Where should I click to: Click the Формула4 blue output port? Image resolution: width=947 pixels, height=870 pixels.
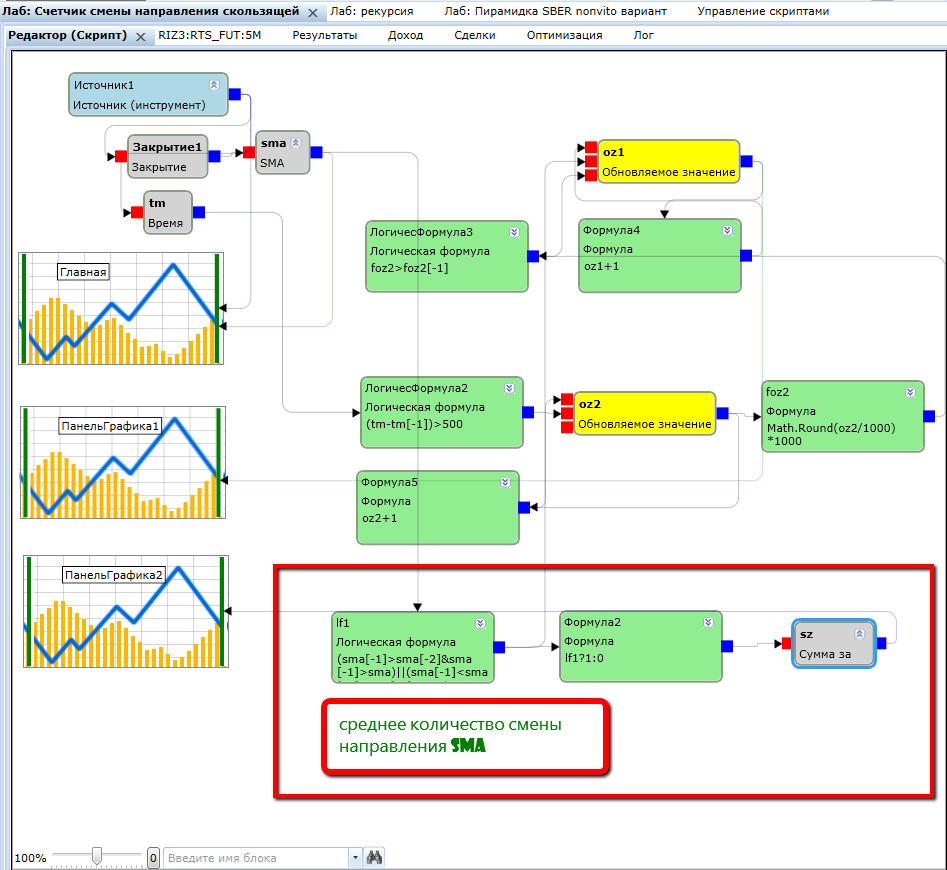coord(746,256)
